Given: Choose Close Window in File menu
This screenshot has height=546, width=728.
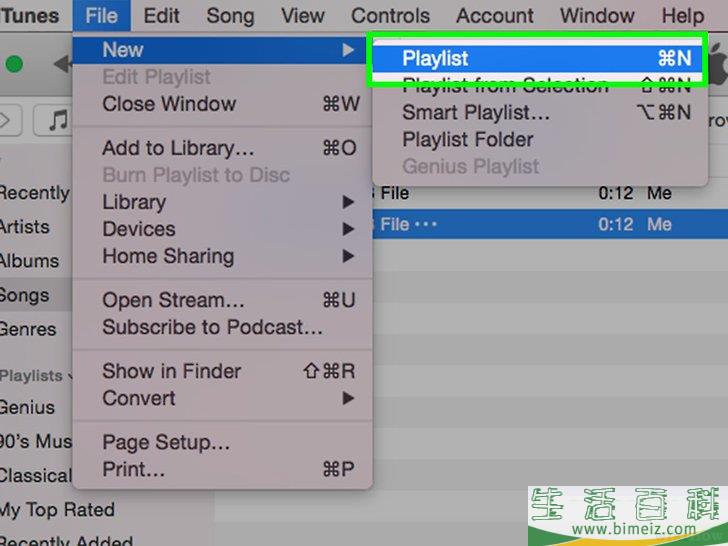Looking at the screenshot, I should coord(222,104).
